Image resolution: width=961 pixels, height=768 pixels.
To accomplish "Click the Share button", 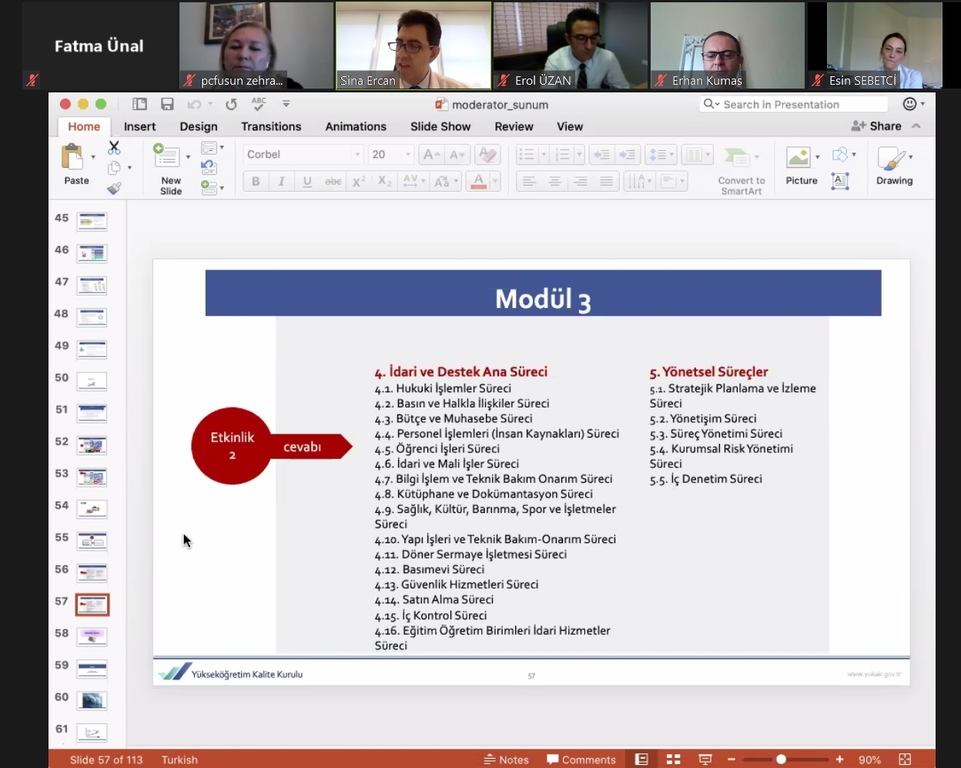I will 876,126.
